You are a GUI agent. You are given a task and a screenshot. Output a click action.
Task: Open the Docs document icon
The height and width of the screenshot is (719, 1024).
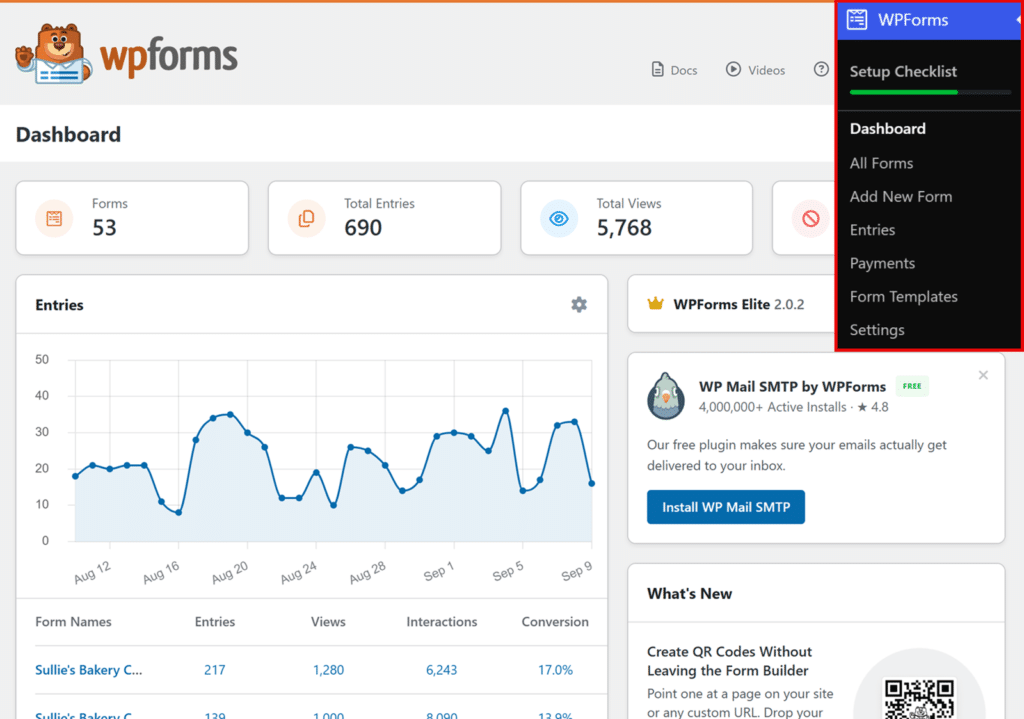(x=658, y=69)
